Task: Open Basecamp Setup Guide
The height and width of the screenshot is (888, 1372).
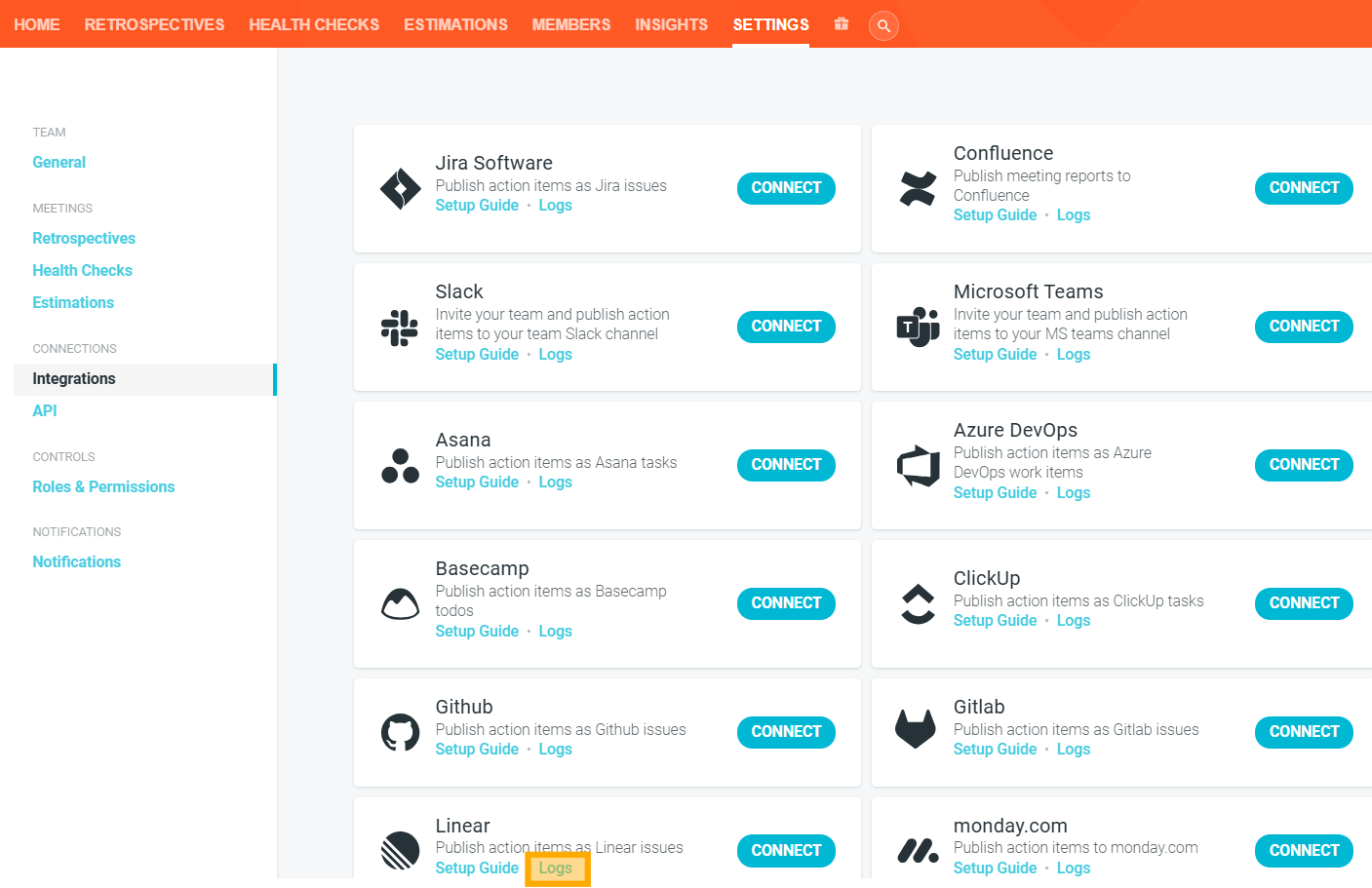Action: click(x=477, y=632)
